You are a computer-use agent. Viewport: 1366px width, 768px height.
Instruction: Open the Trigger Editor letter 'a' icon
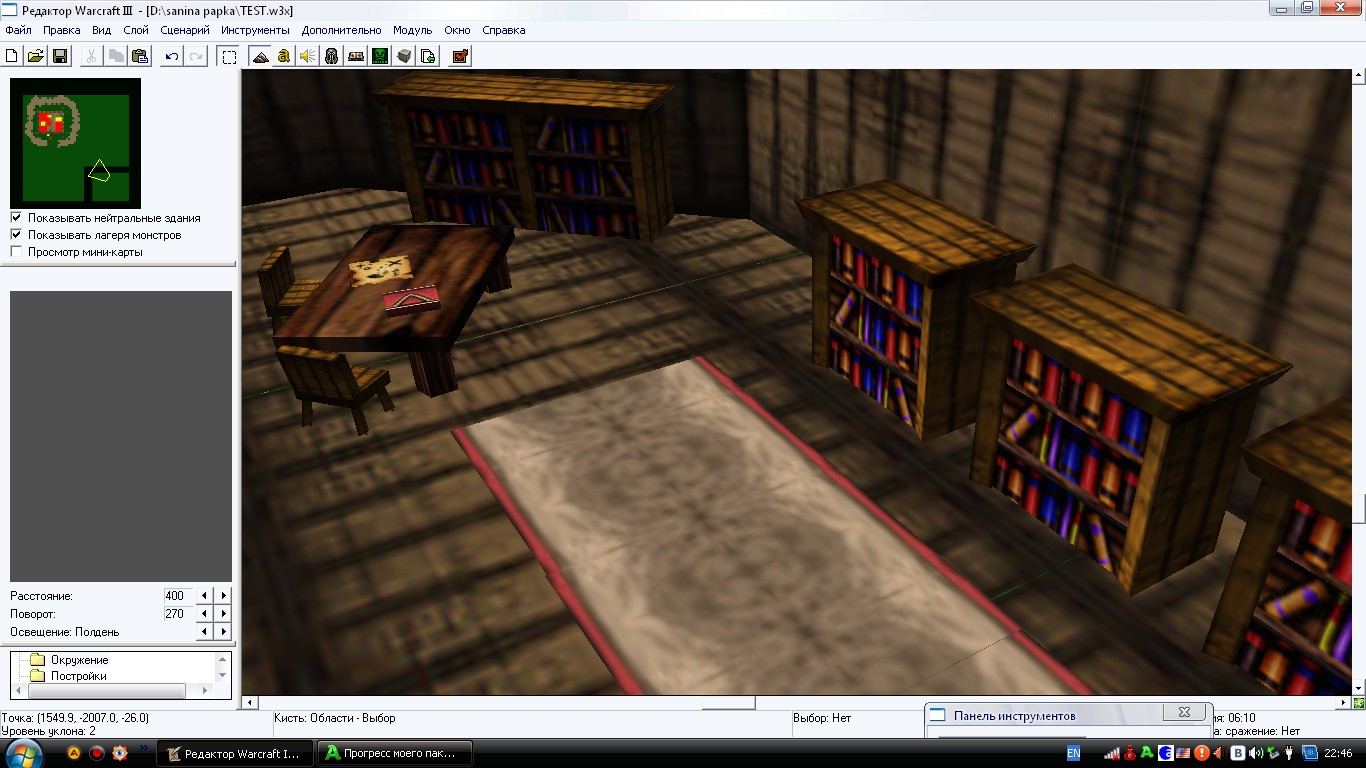click(x=284, y=56)
